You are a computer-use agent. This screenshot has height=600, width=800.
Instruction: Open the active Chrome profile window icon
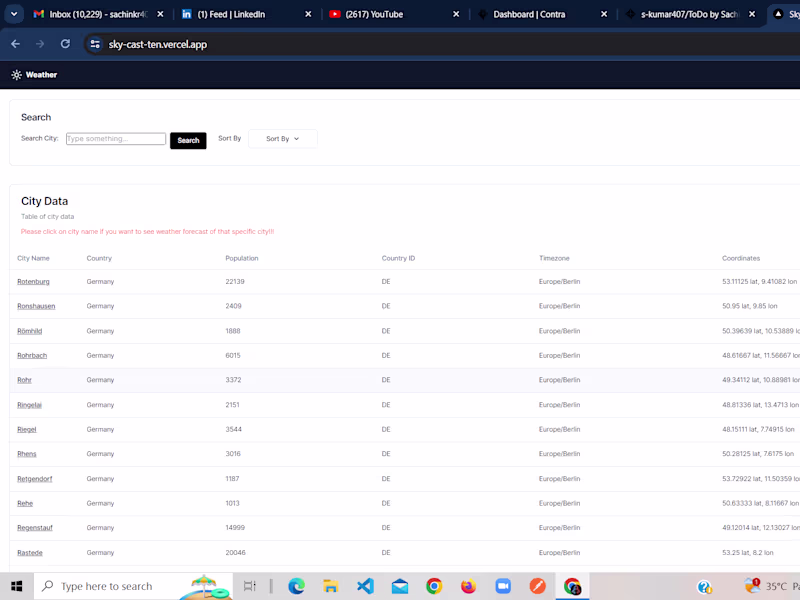tap(572, 586)
